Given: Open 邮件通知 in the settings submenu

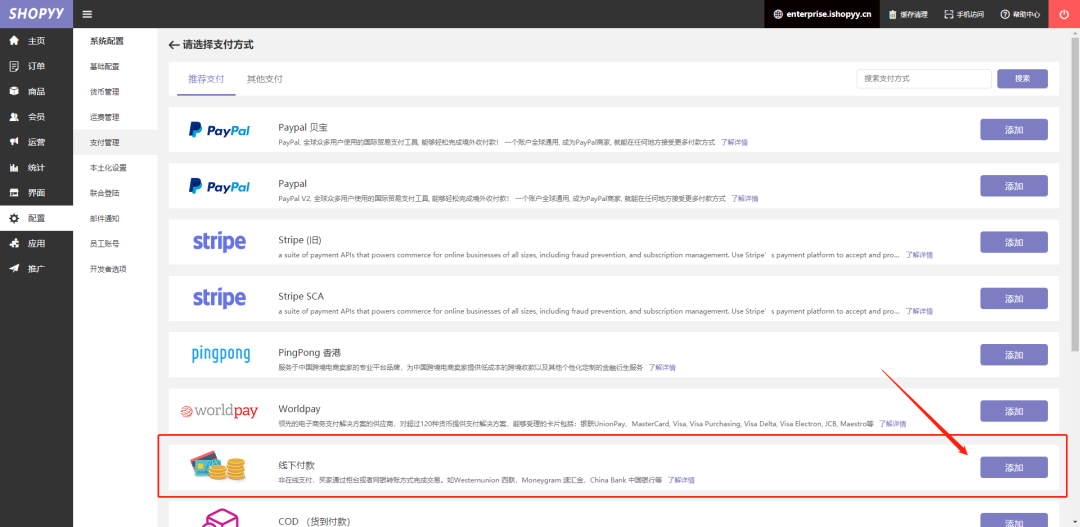Looking at the screenshot, I should [104, 218].
